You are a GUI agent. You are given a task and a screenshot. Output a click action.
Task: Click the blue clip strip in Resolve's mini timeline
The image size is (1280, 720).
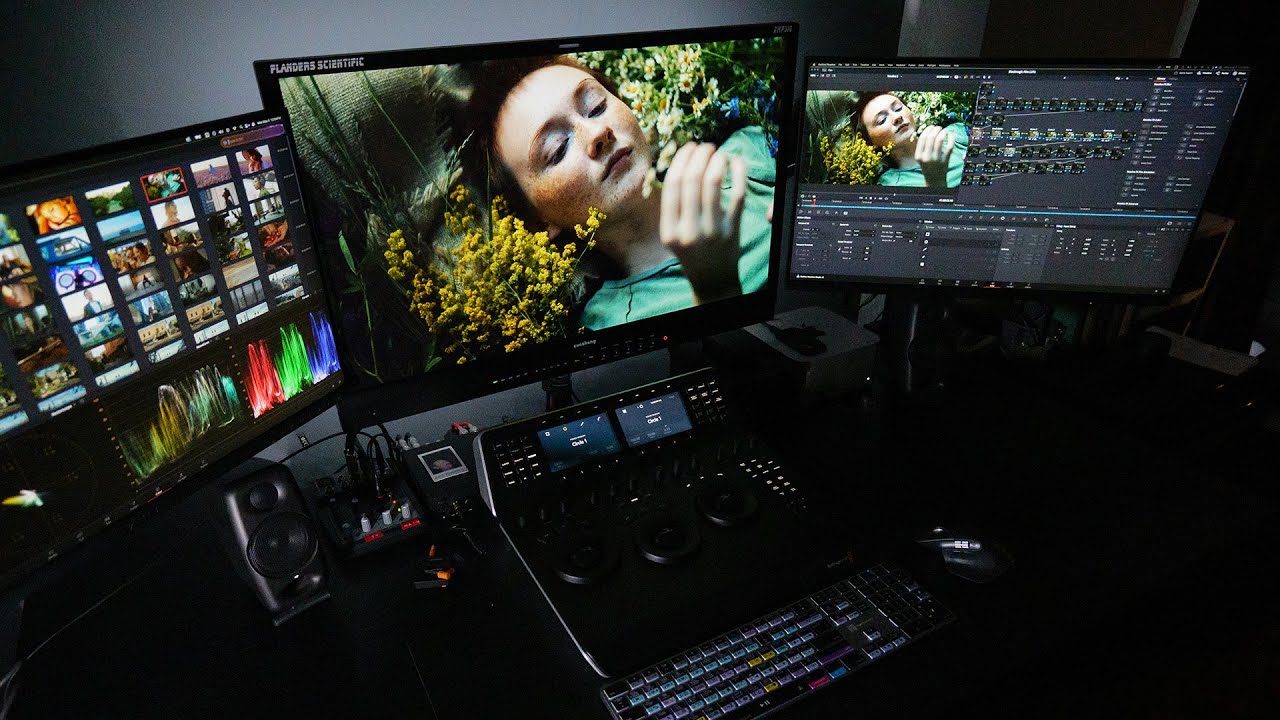(x=1000, y=213)
